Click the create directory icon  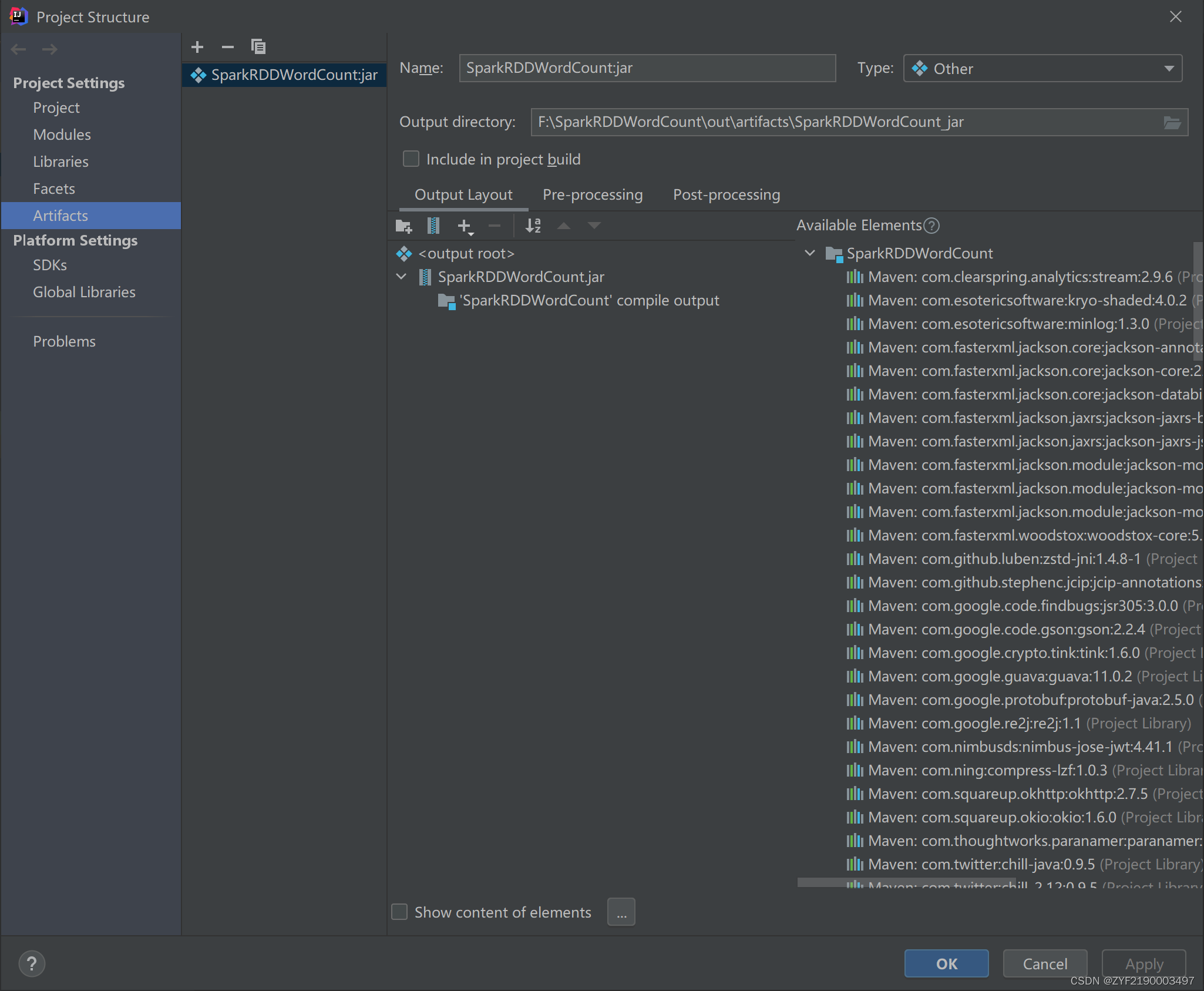(x=403, y=226)
